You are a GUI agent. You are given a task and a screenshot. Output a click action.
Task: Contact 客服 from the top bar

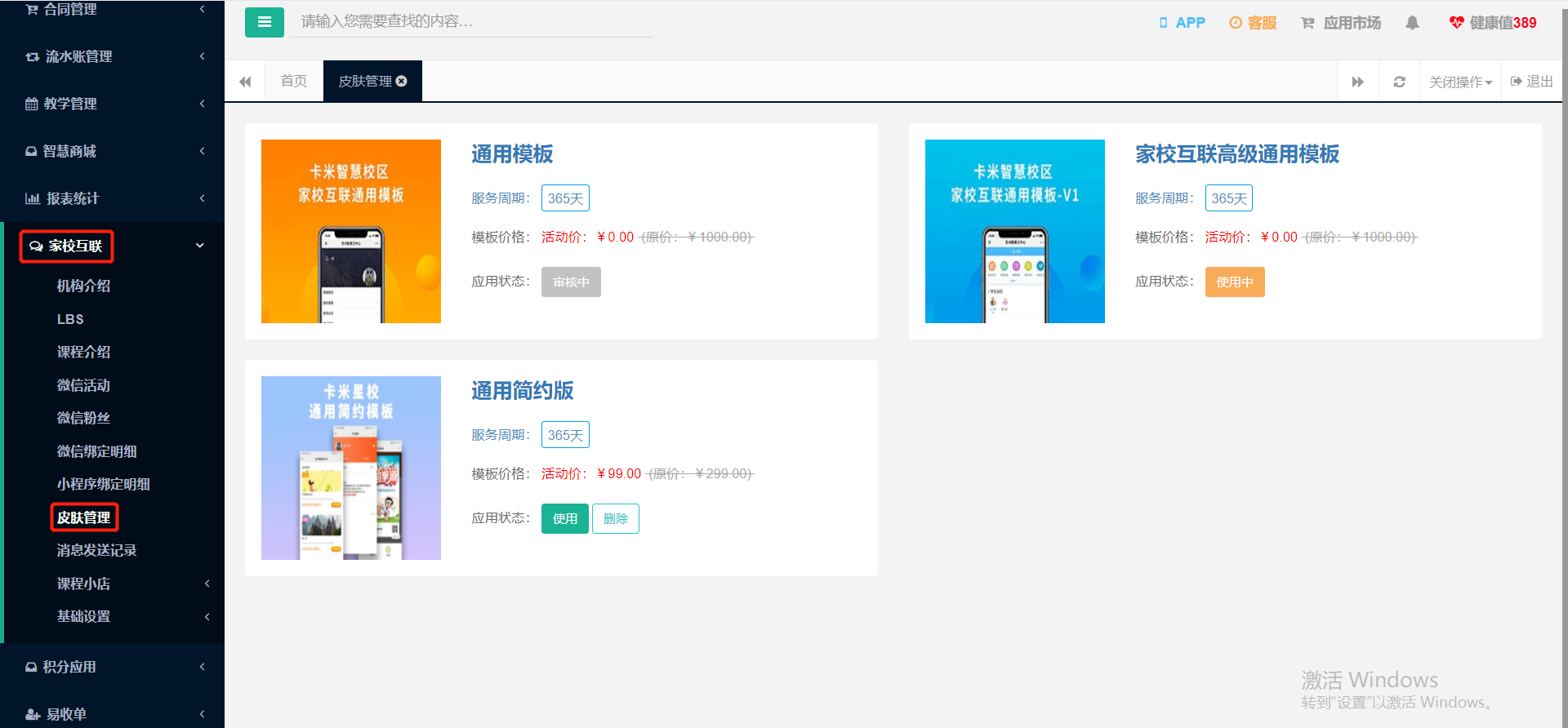(1253, 23)
